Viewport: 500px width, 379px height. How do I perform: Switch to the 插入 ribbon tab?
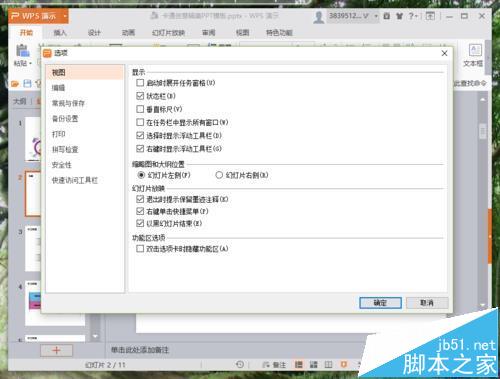(60, 33)
